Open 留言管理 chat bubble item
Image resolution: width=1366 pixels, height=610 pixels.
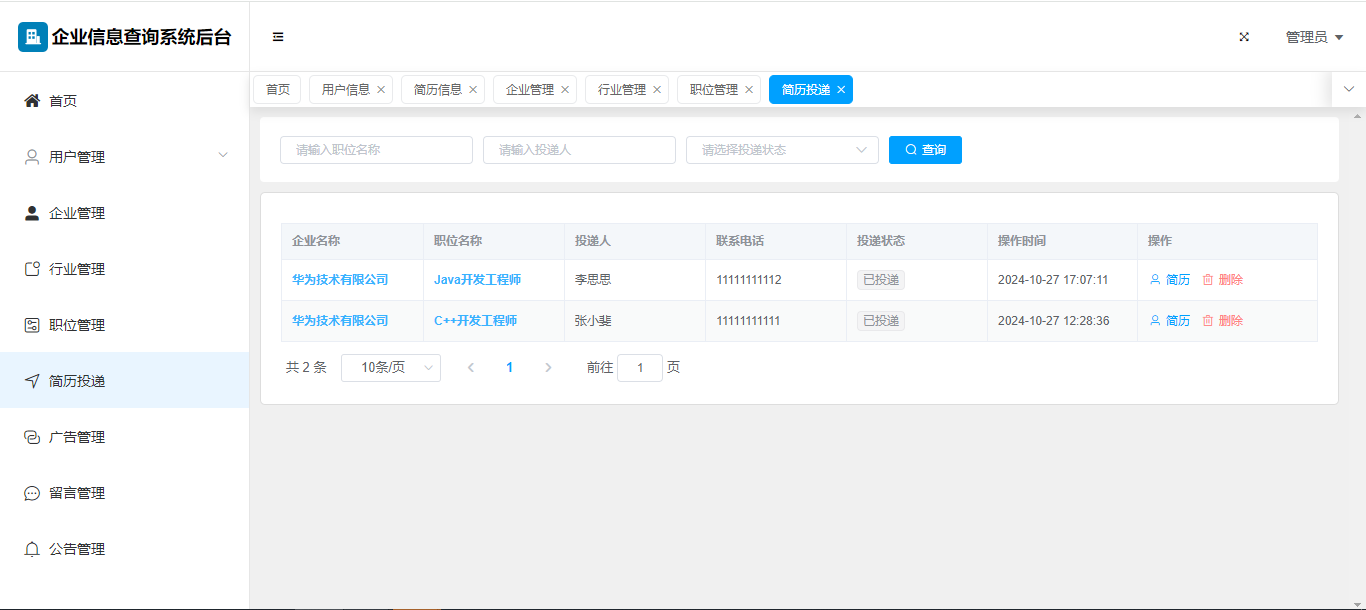(77, 493)
